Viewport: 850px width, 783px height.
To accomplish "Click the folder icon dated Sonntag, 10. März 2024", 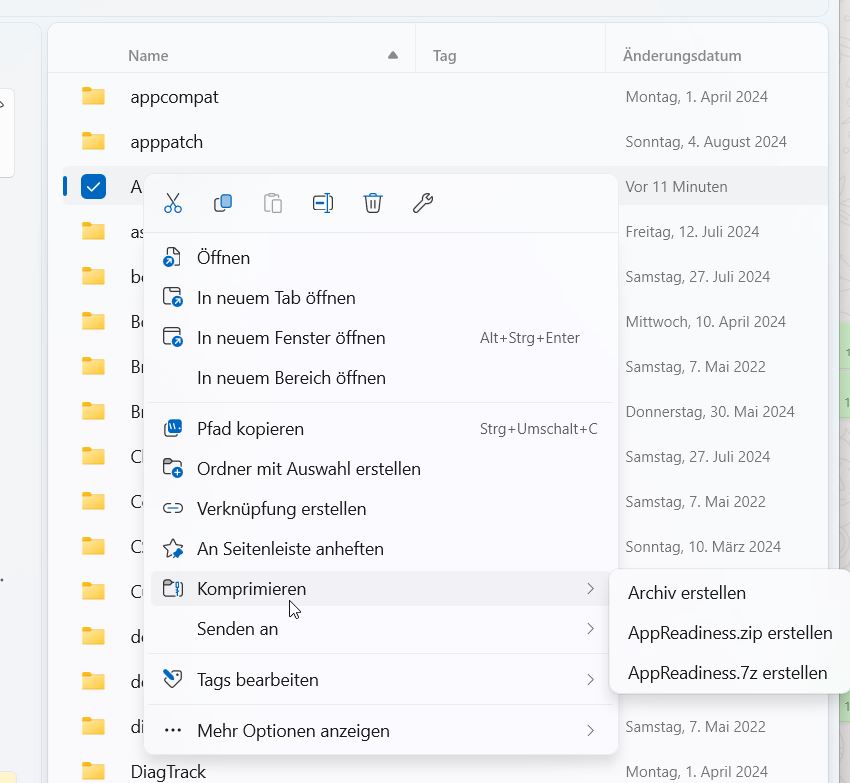I will 93,547.
